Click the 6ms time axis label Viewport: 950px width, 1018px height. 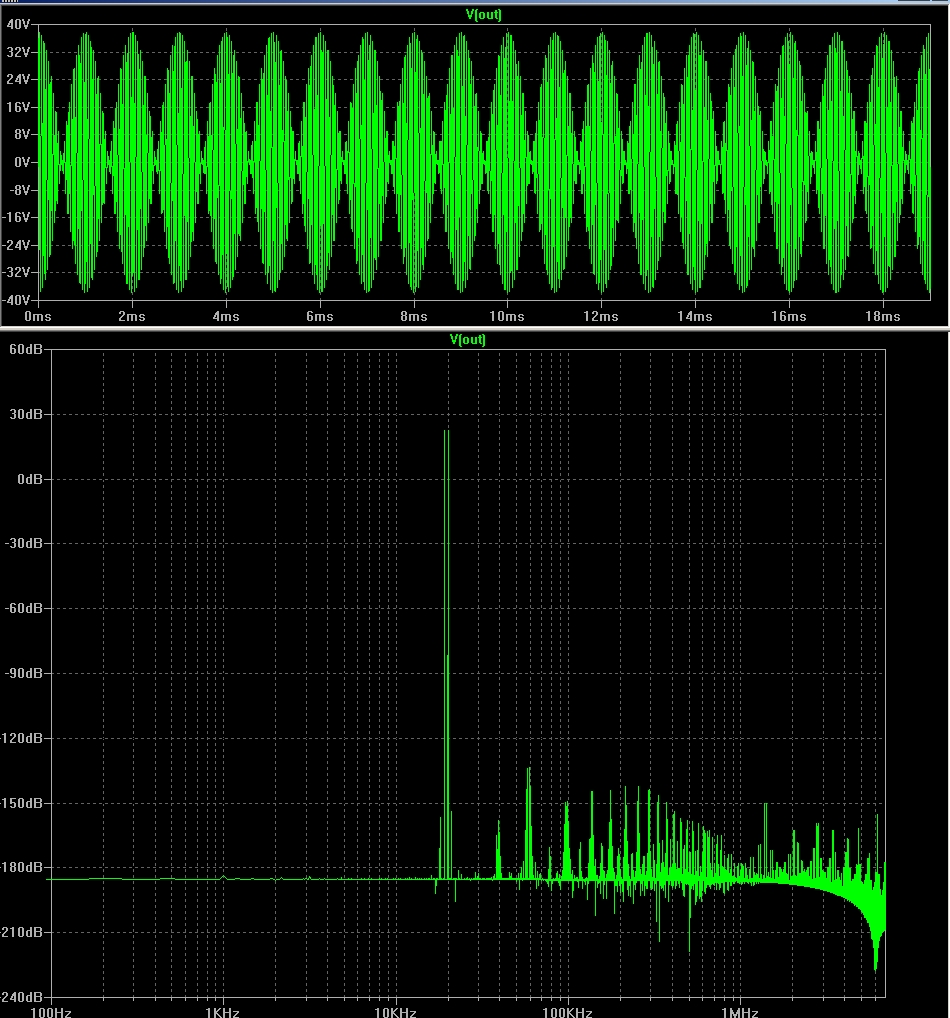(319, 316)
